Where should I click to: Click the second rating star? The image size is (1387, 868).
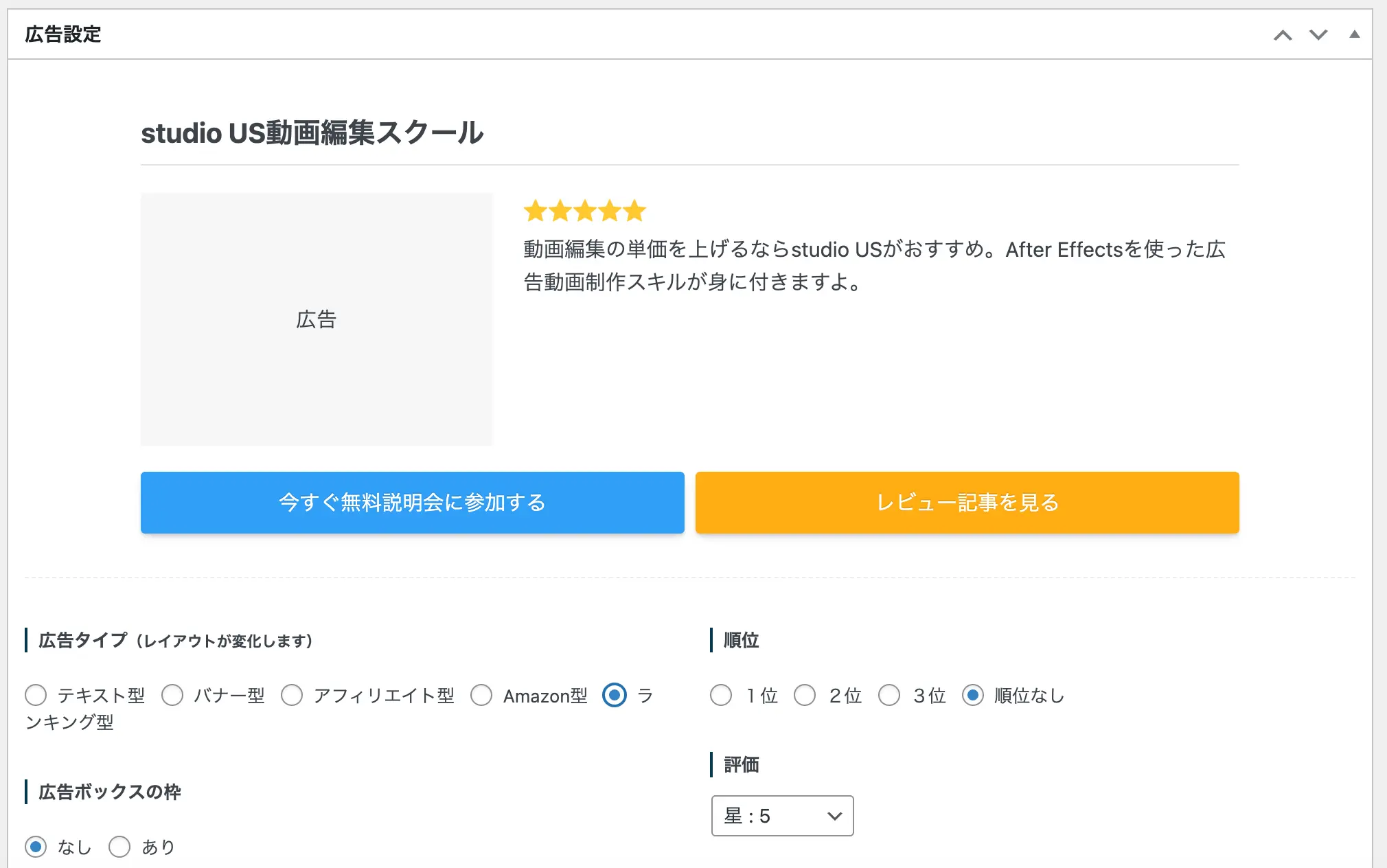(560, 211)
